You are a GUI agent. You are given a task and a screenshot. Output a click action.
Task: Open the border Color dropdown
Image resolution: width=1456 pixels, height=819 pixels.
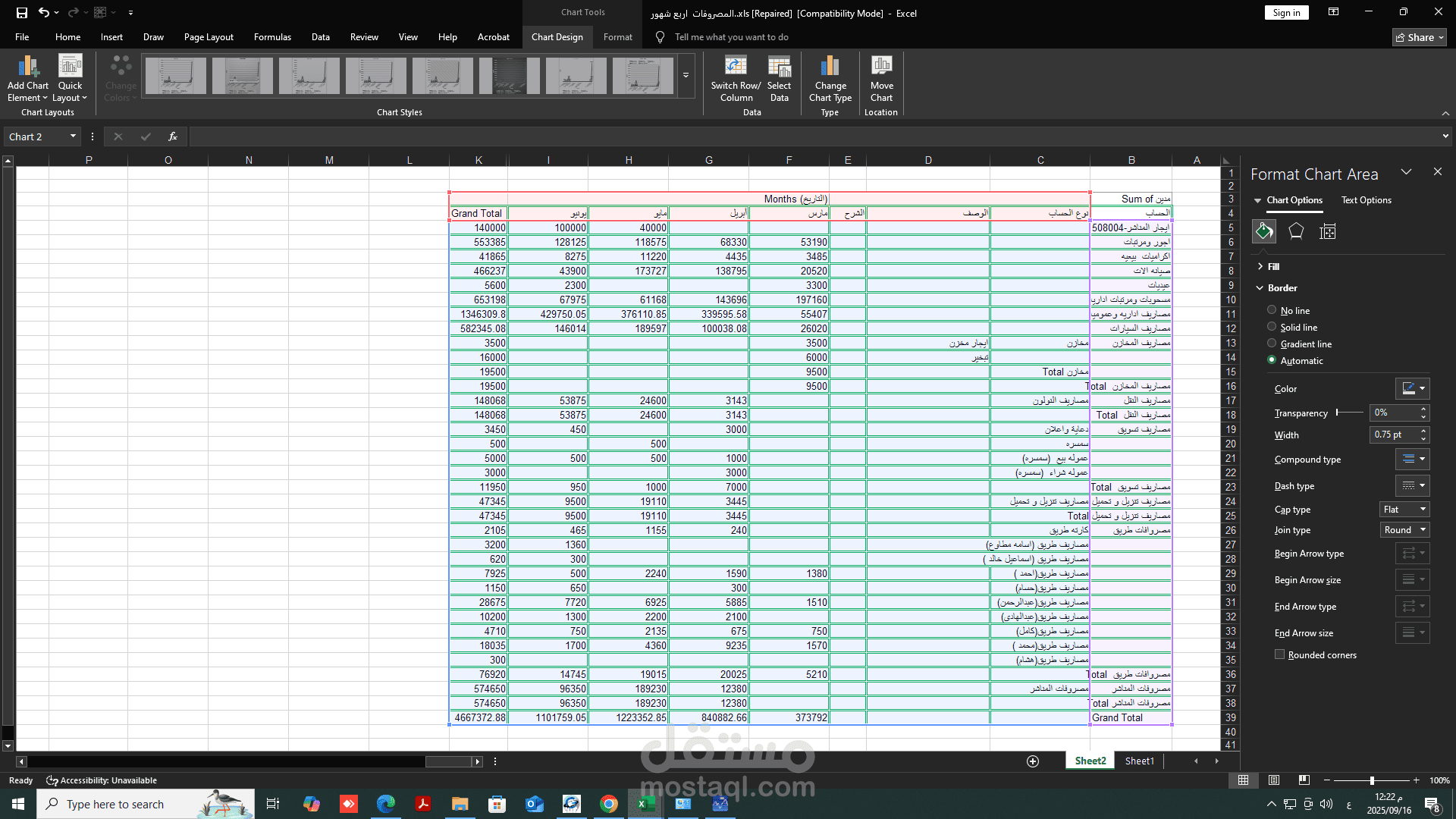pyautogui.click(x=1412, y=388)
